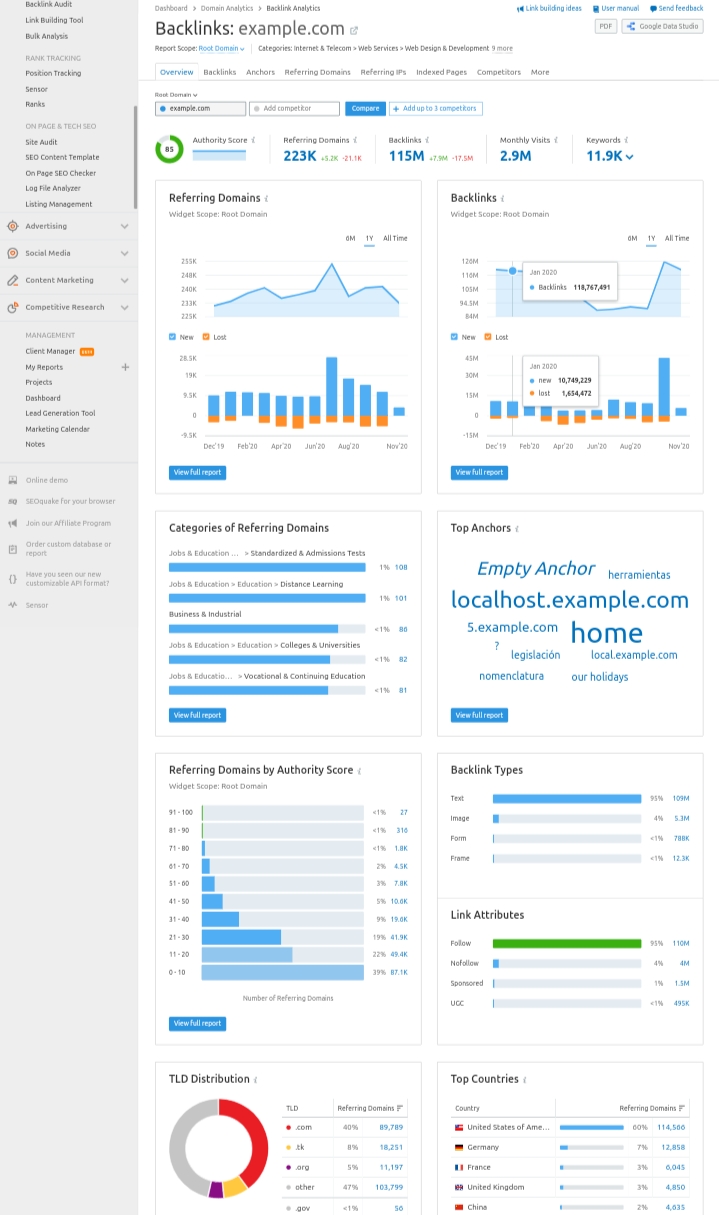Expand the Competitive Research section chevron
The height and width of the screenshot is (1215, 719).
pos(124,307)
